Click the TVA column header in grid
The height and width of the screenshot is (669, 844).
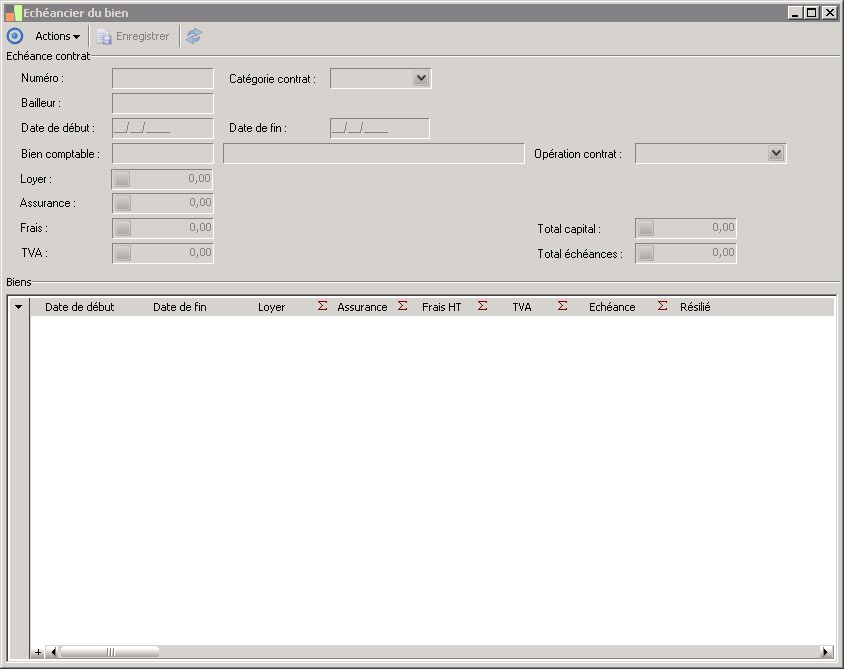click(x=522, y=307)
